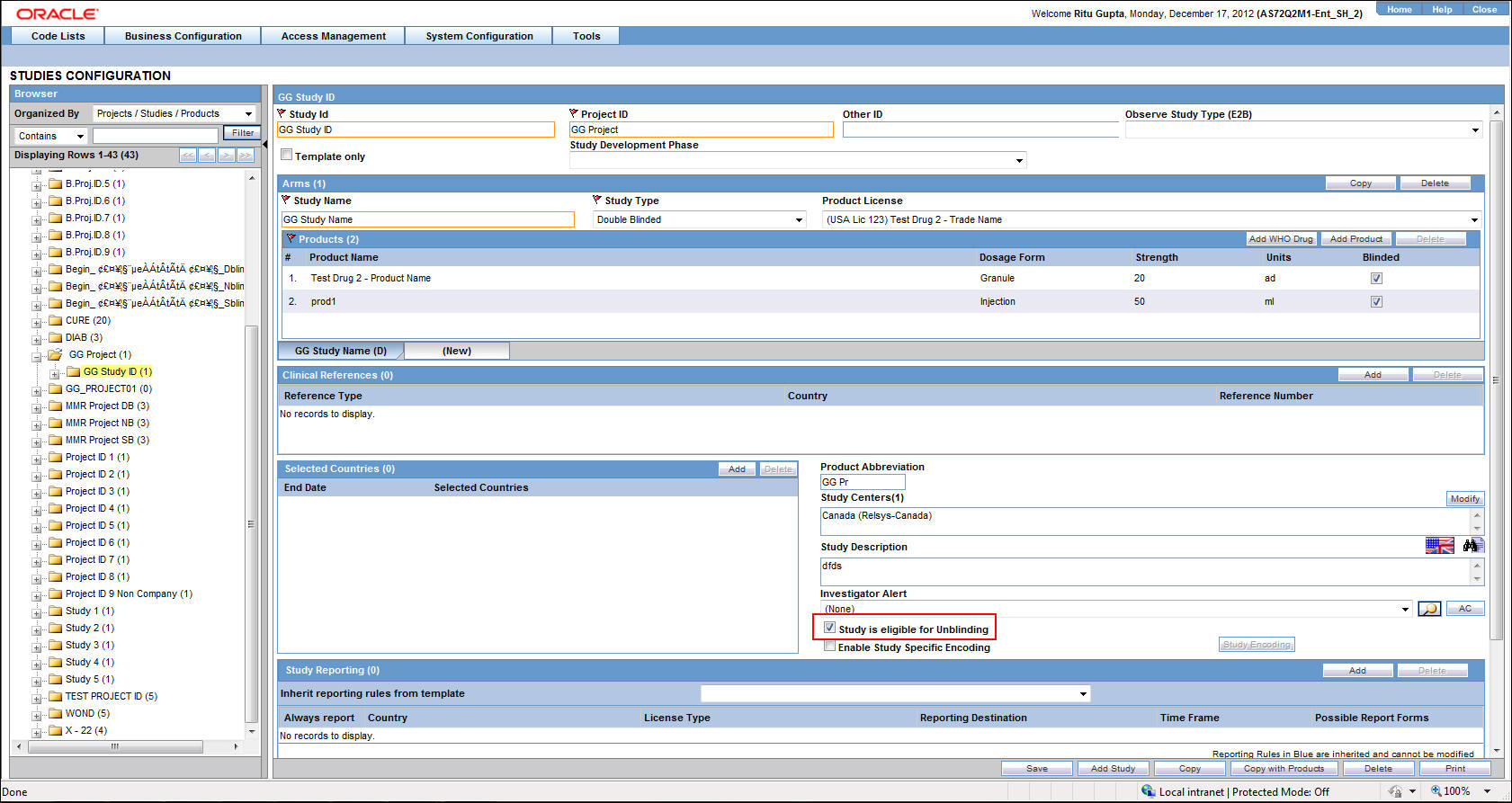The image size is (1512, 803).
Task: Enable Study Specific Encoding checkbox
Action: point(830,646)
